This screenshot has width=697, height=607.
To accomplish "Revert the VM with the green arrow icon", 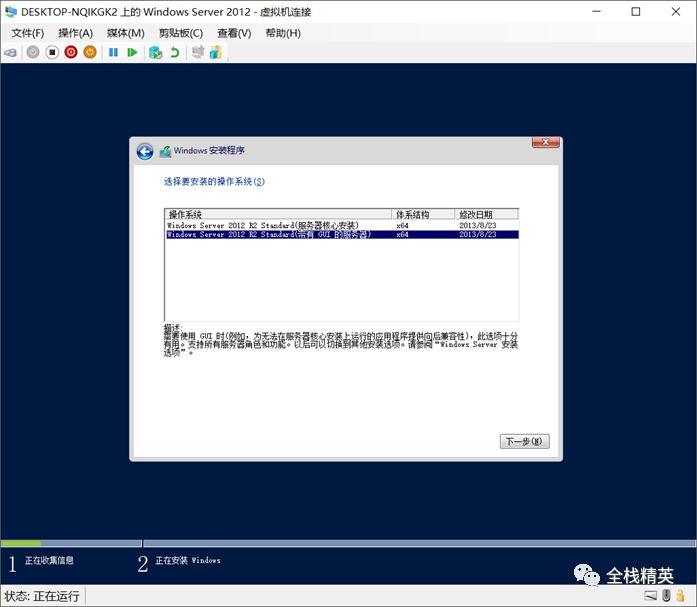I will (175, 52).
